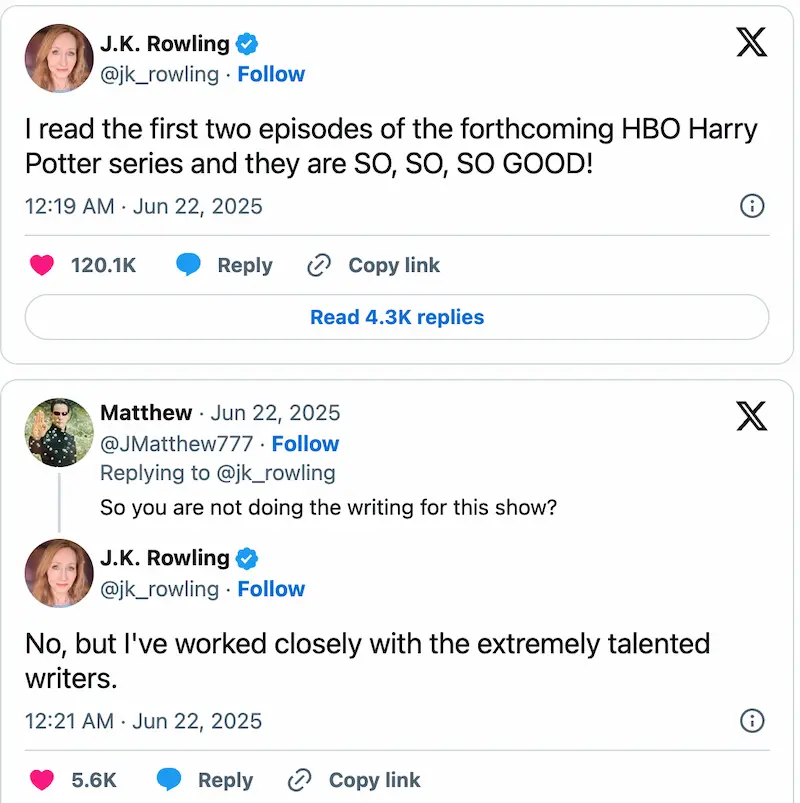Open the @jk_rowling link in "Replying to"

275,473
